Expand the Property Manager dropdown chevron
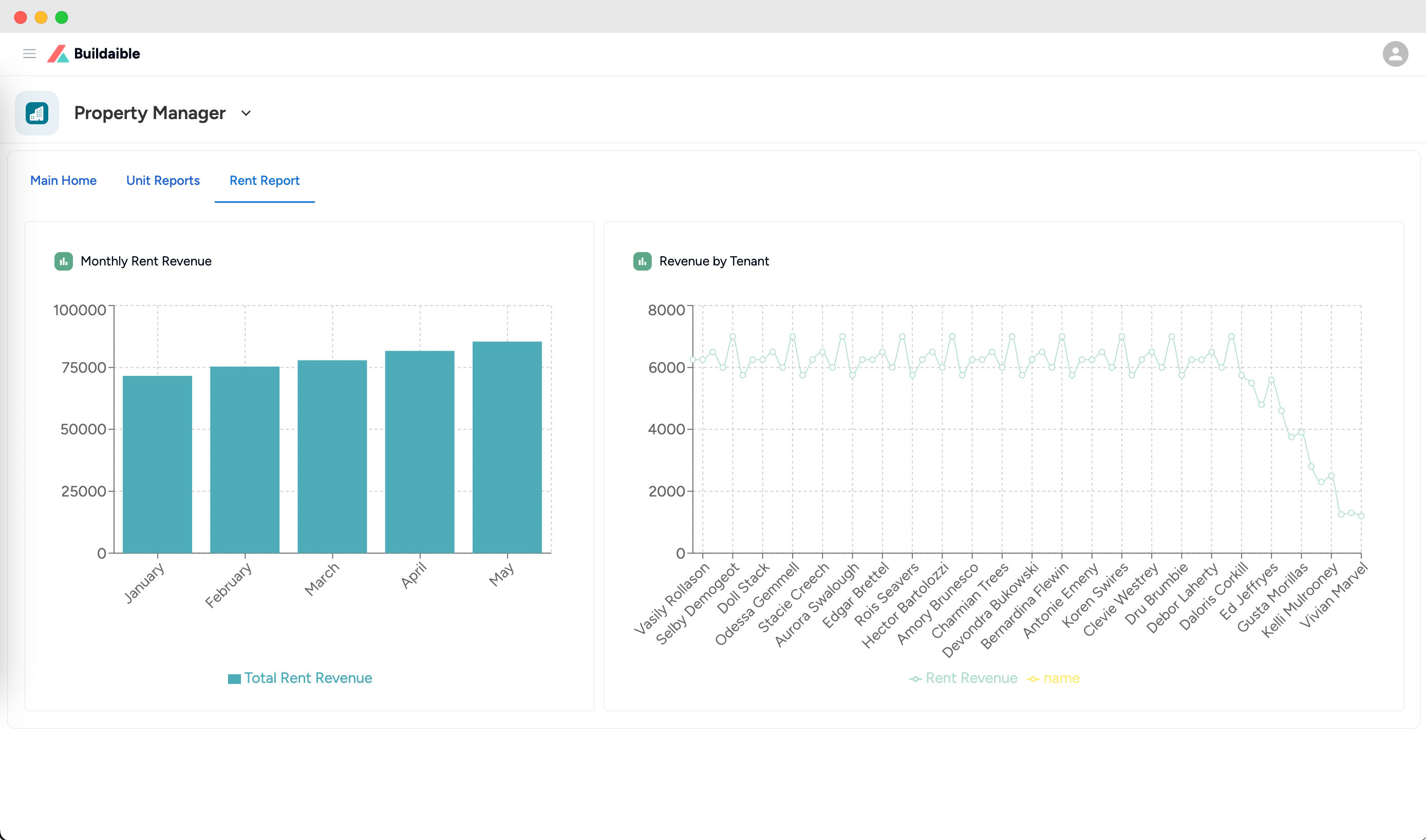 click(246, 113)
